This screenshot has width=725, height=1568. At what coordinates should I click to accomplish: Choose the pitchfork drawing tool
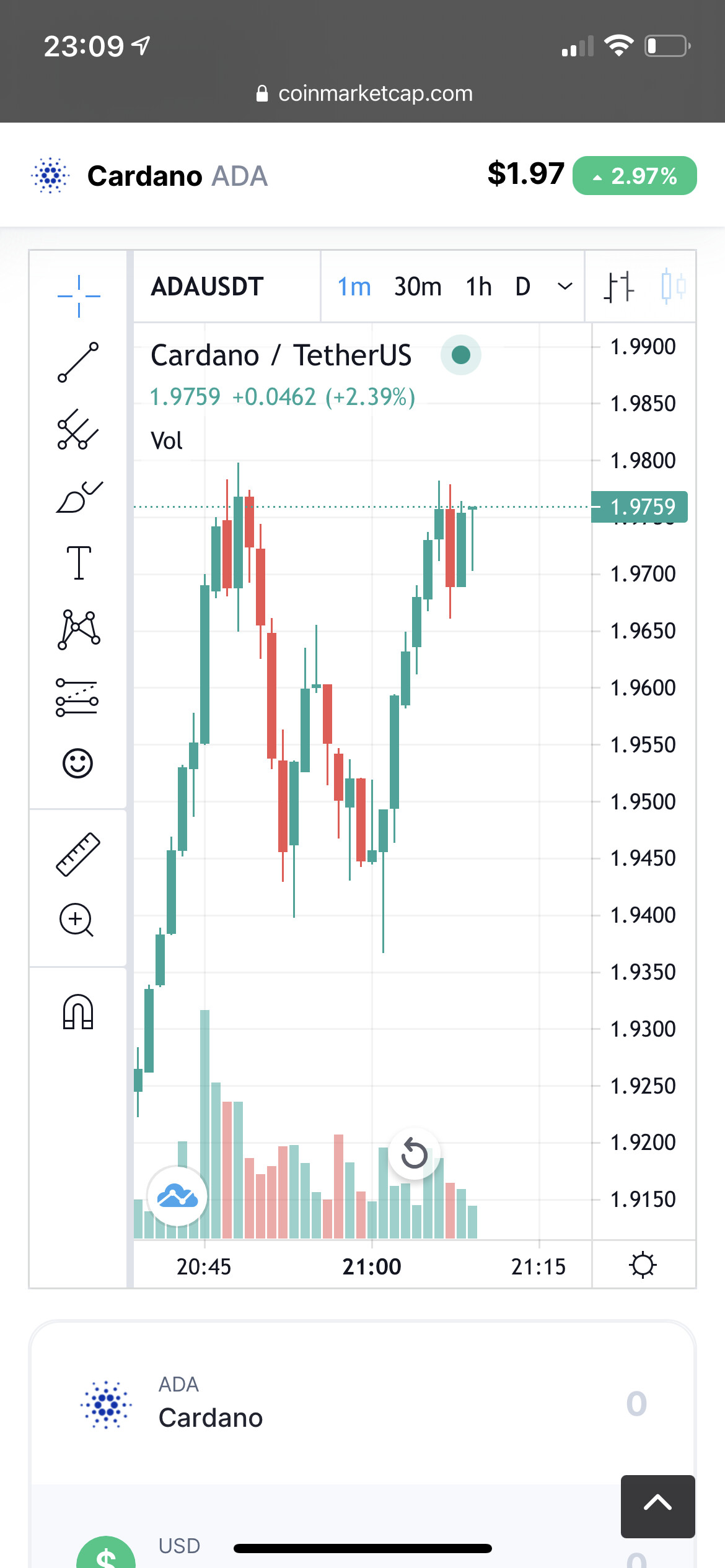point(78,429)
